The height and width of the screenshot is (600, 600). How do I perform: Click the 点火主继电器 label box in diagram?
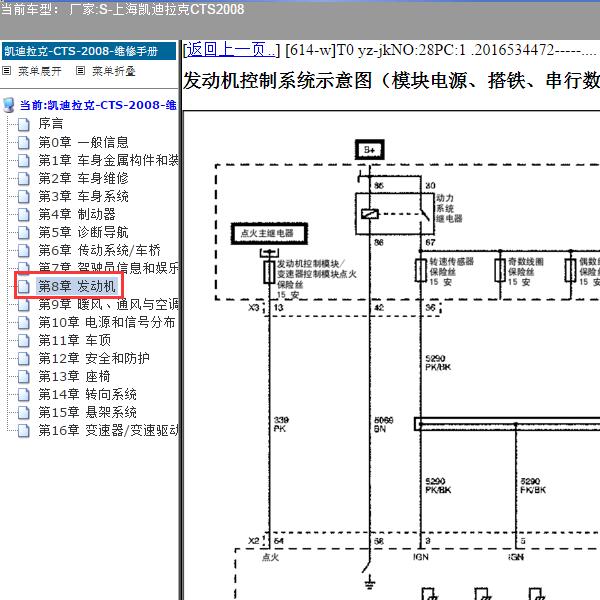(x=269, y=233)
